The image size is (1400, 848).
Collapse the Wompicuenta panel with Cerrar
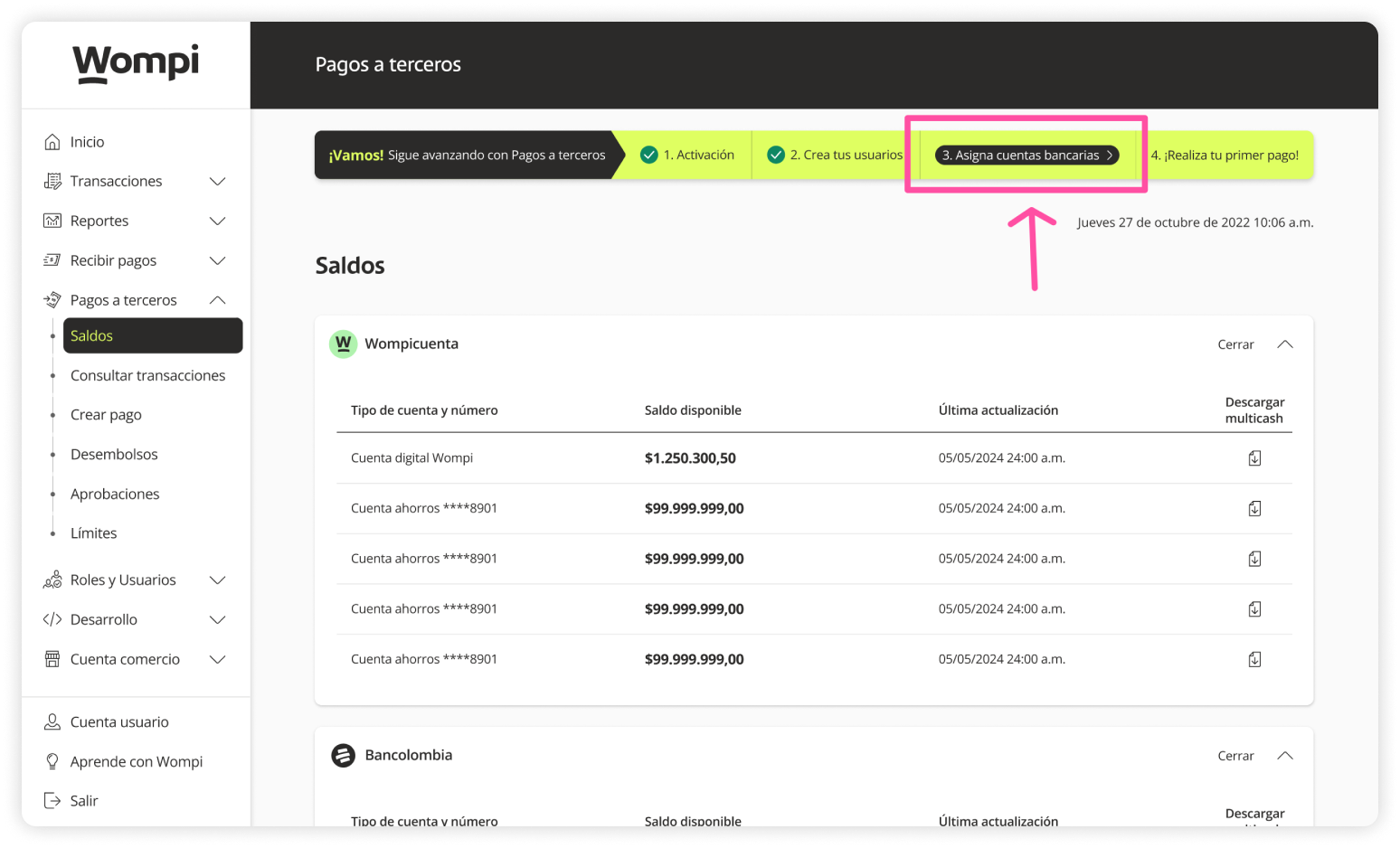coord(1235,344)
